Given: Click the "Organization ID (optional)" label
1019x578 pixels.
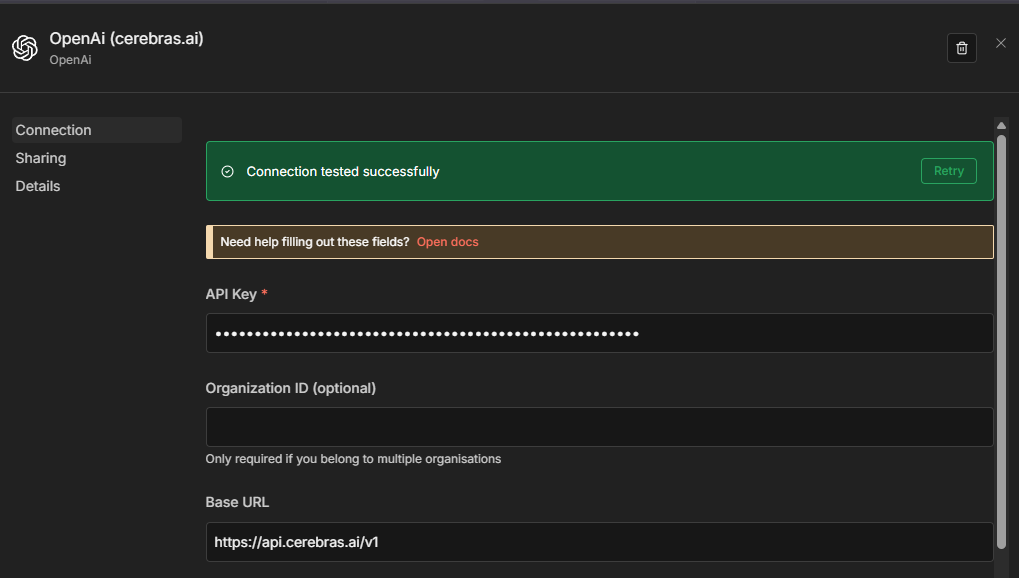Looking at the screenshot, I should [x=290, y=388].
